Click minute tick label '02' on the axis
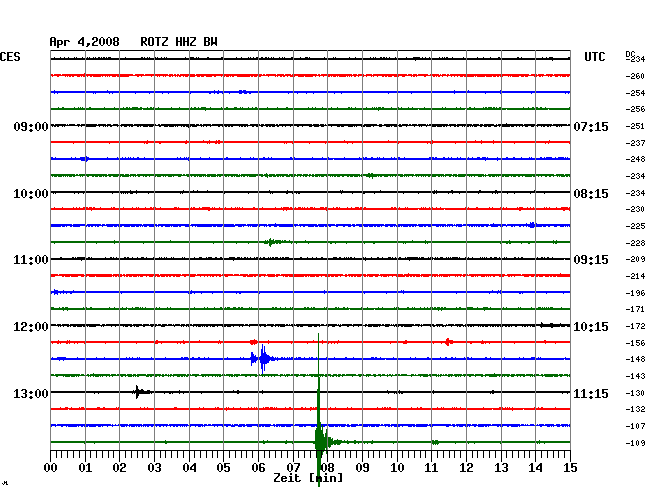 click(x=119, y=468)
